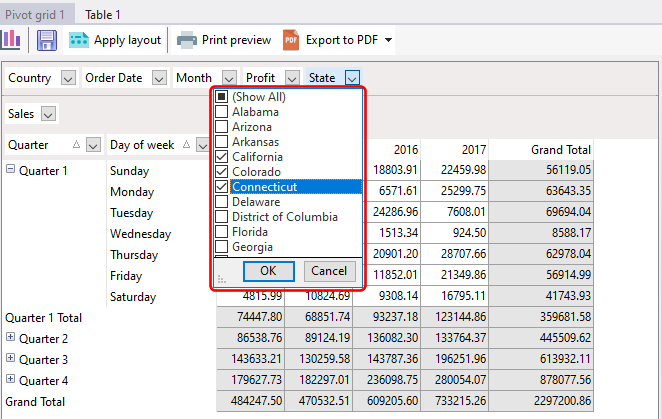Click the Day of week sort arrow
This screenshot has width=662, height=419.
(187, 145)
